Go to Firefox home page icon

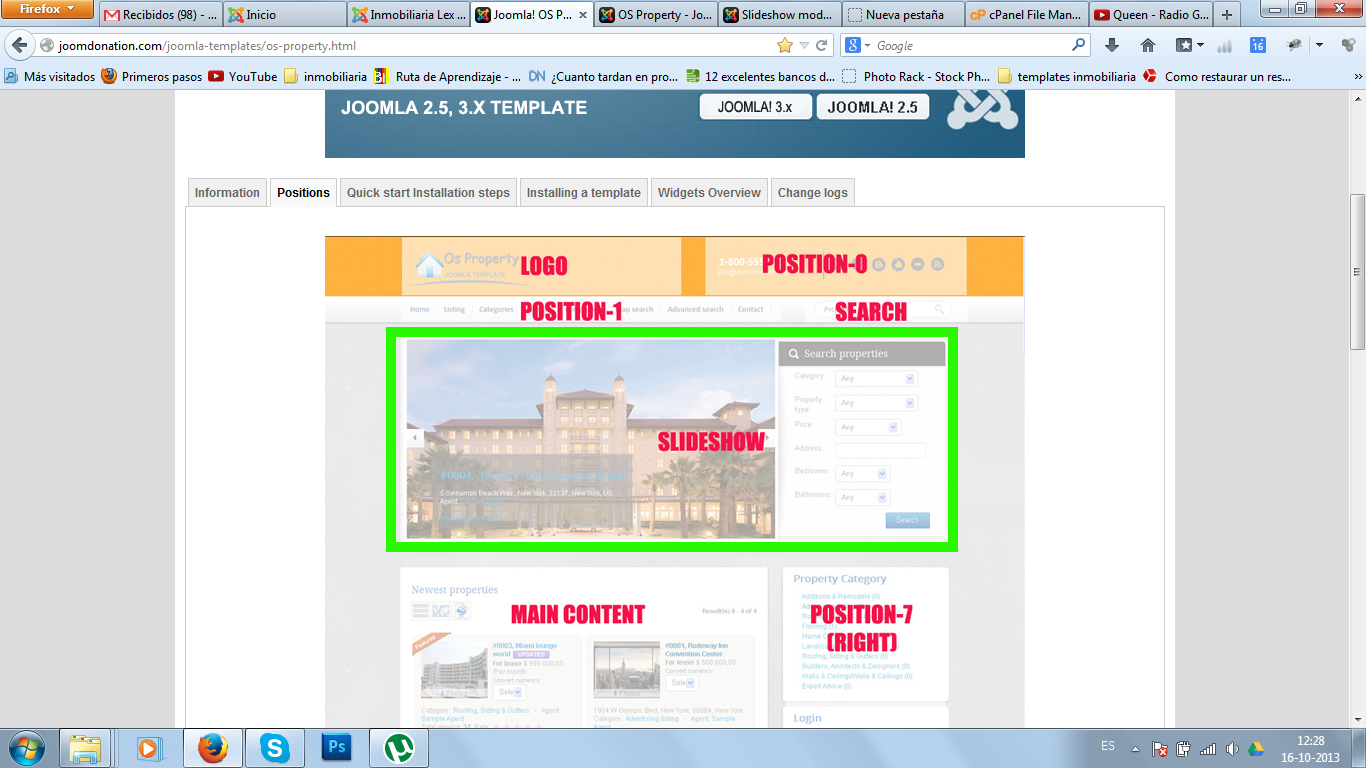(x=1148, y=45)
